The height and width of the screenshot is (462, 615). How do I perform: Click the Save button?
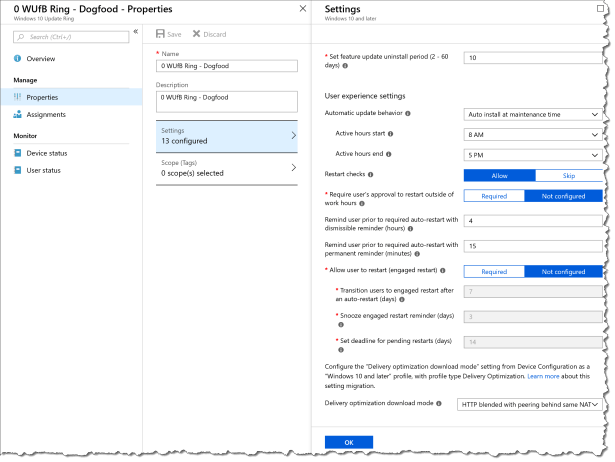(169, 34)
